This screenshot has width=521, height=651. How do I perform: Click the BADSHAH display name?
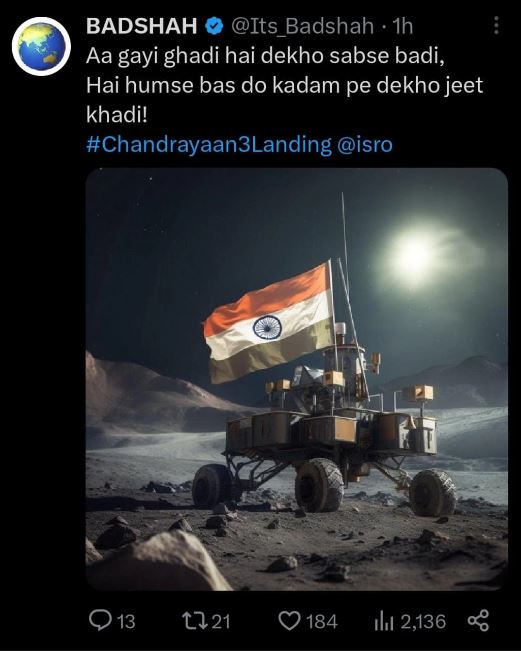pyautogui.click(x=142, y=26)
